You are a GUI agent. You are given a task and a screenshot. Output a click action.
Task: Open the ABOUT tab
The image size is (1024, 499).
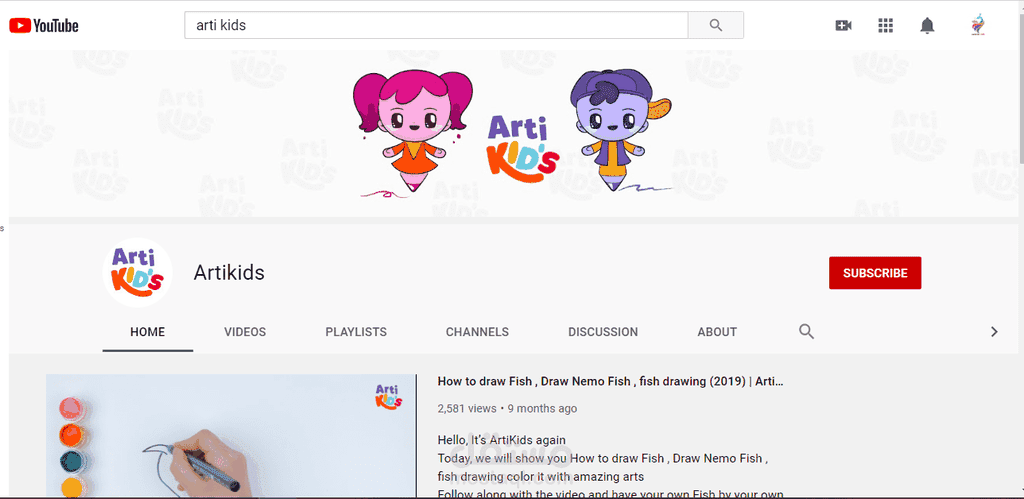(x=717, y=332)
